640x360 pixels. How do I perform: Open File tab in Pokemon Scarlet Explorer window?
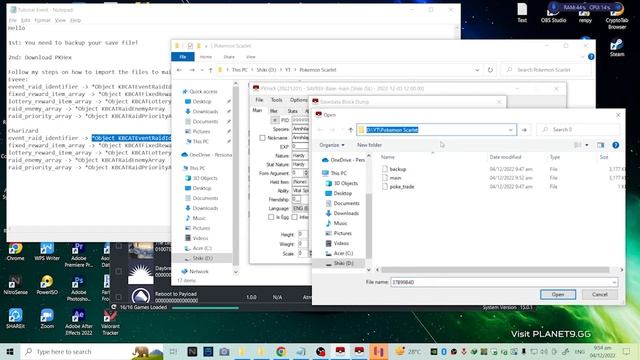182,57
